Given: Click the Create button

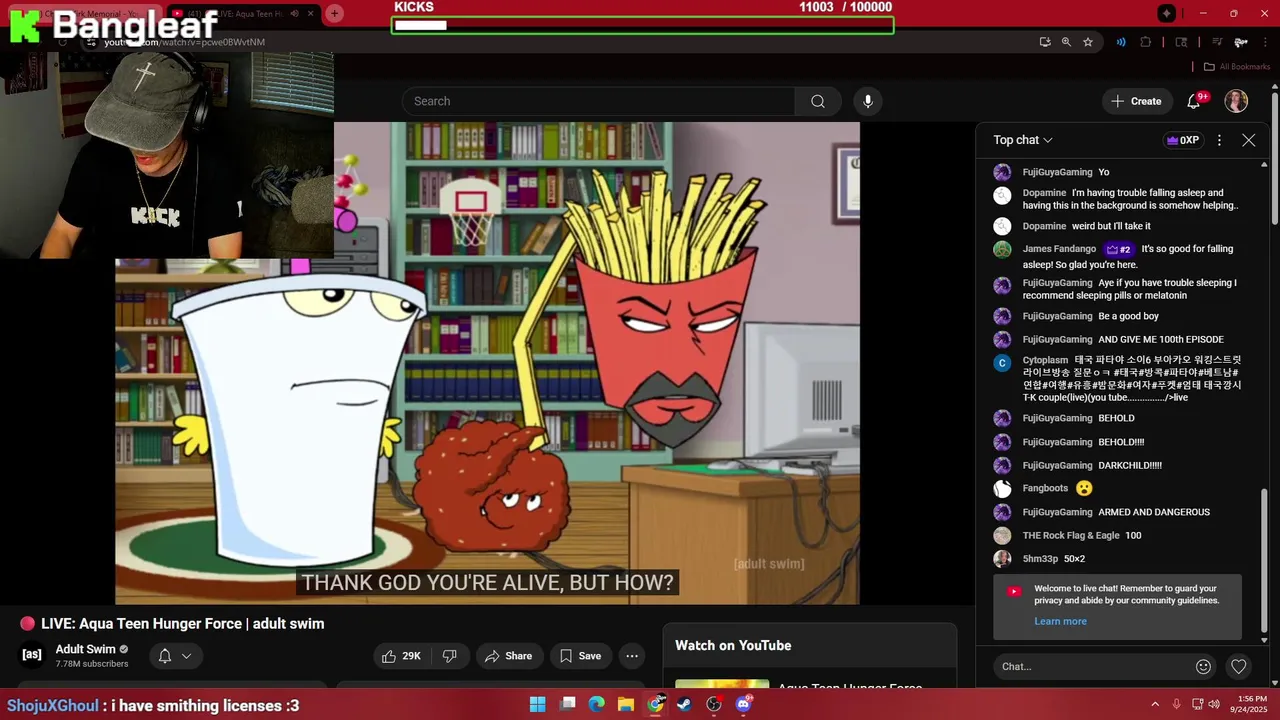Looking at the screenshot, I should [1136, 101].
